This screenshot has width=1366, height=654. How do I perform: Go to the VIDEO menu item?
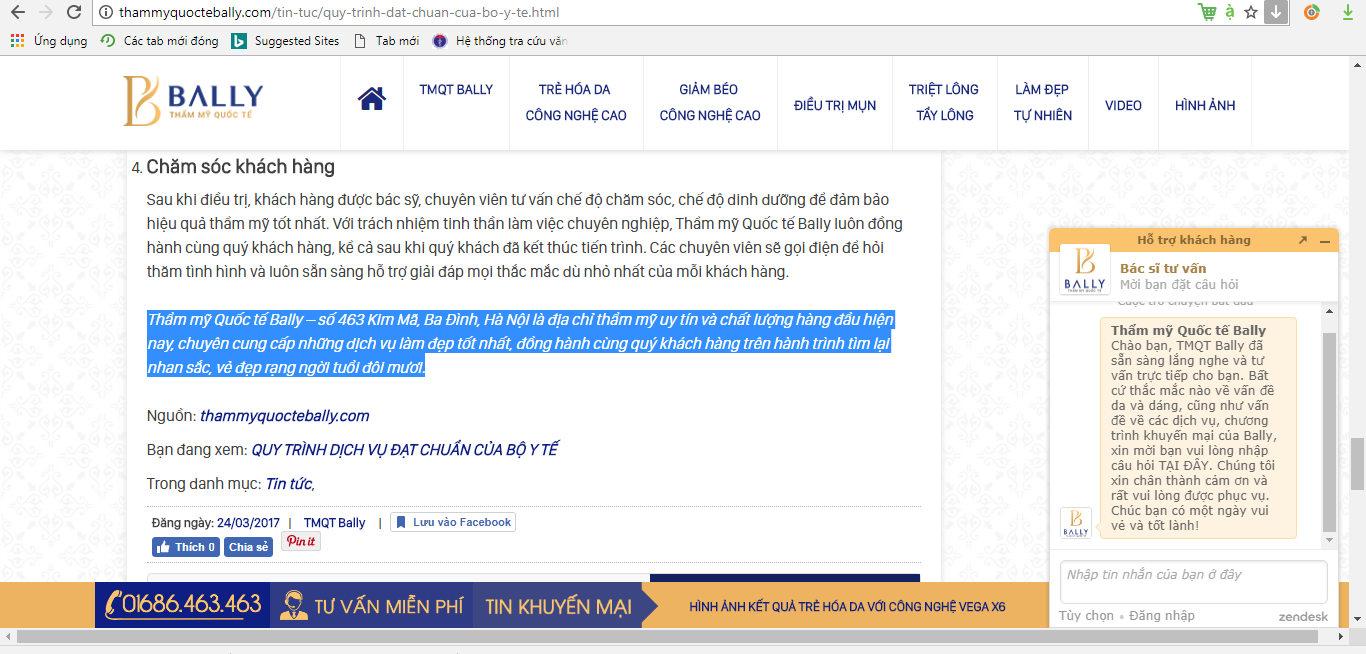(x=1123, y=105)
